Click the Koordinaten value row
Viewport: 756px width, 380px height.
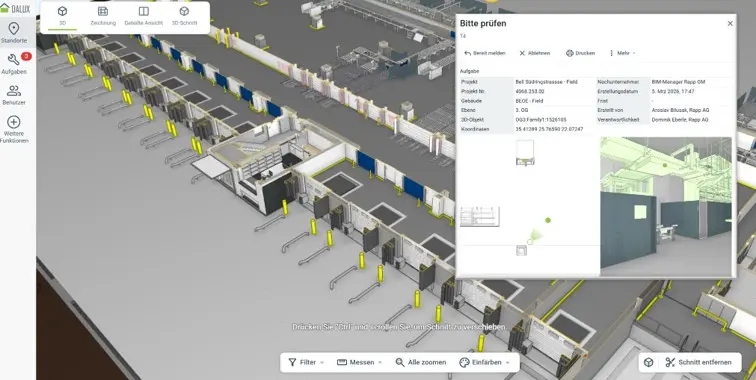(549, 129)
